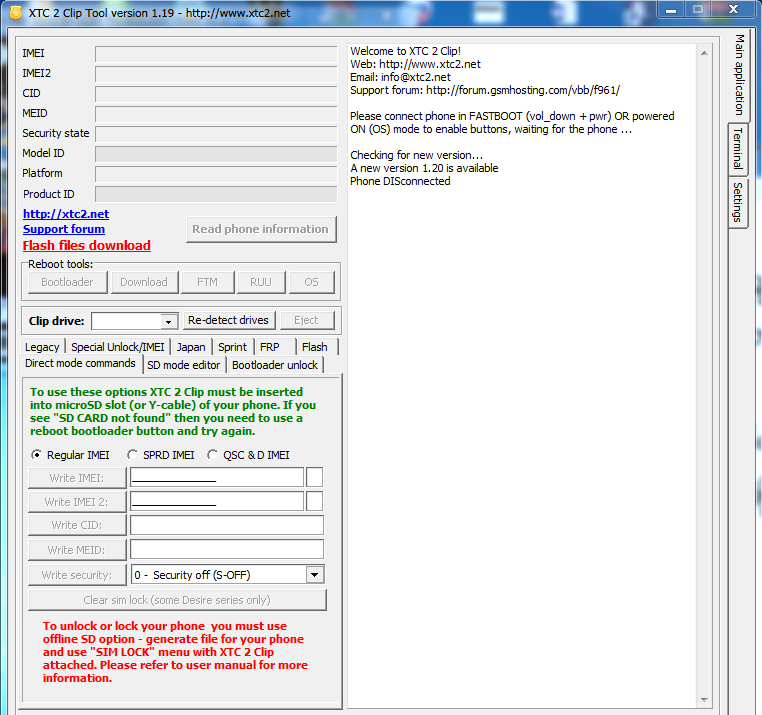The image size is (762, 715).
Task: Click the Security state info field
Action: [x=216, y=134]
